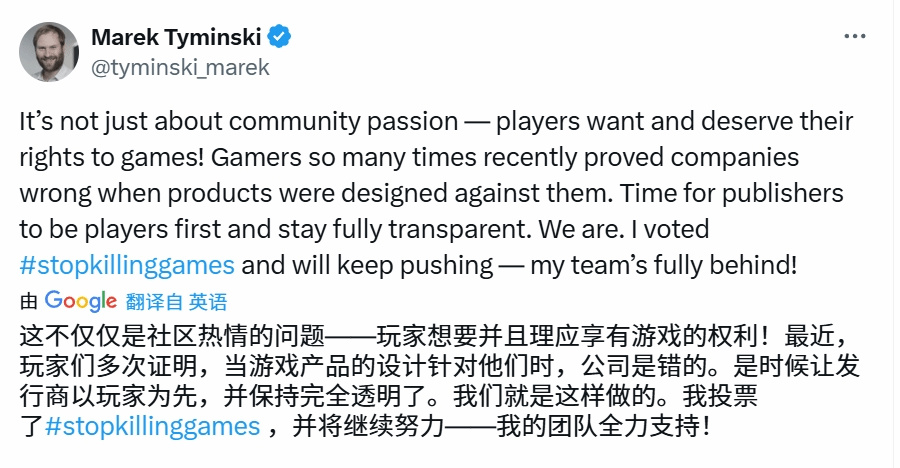Click the Google logo
Image resolution: width=900 pixels, height=468 pixels.
[x=81, y=300]
